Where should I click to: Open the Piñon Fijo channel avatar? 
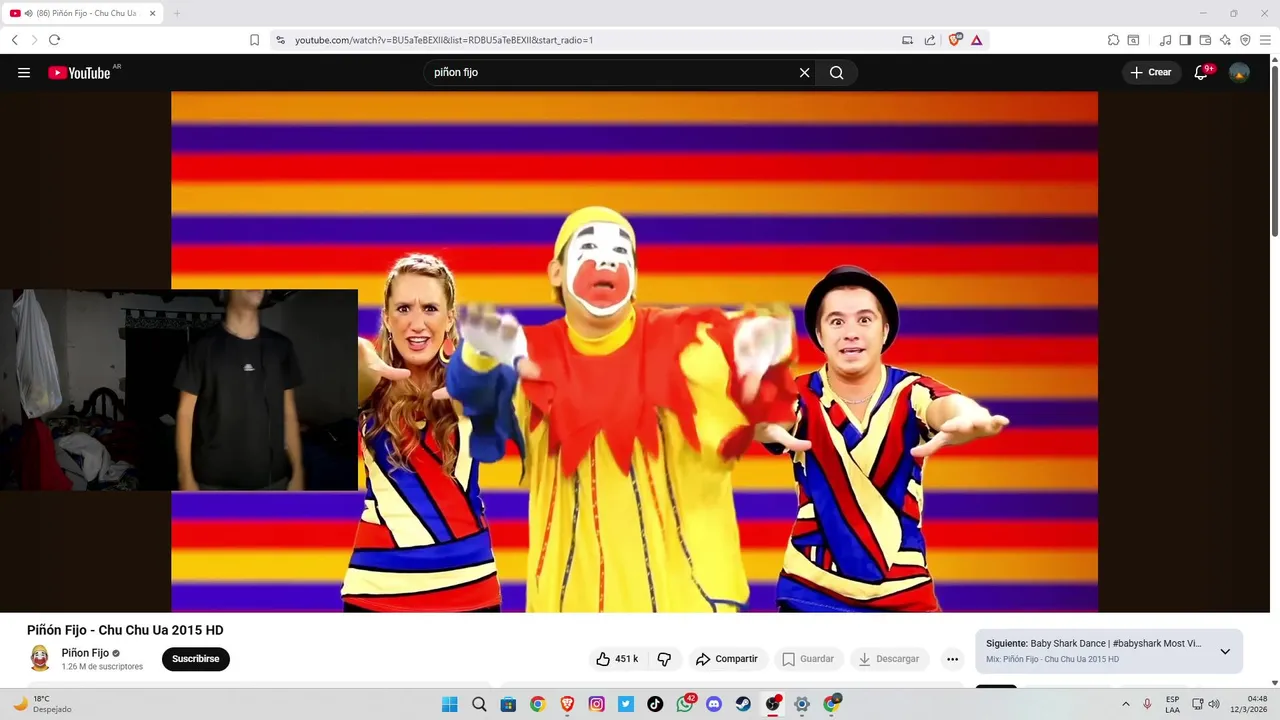pyautogui.click(x=40, y=658)
